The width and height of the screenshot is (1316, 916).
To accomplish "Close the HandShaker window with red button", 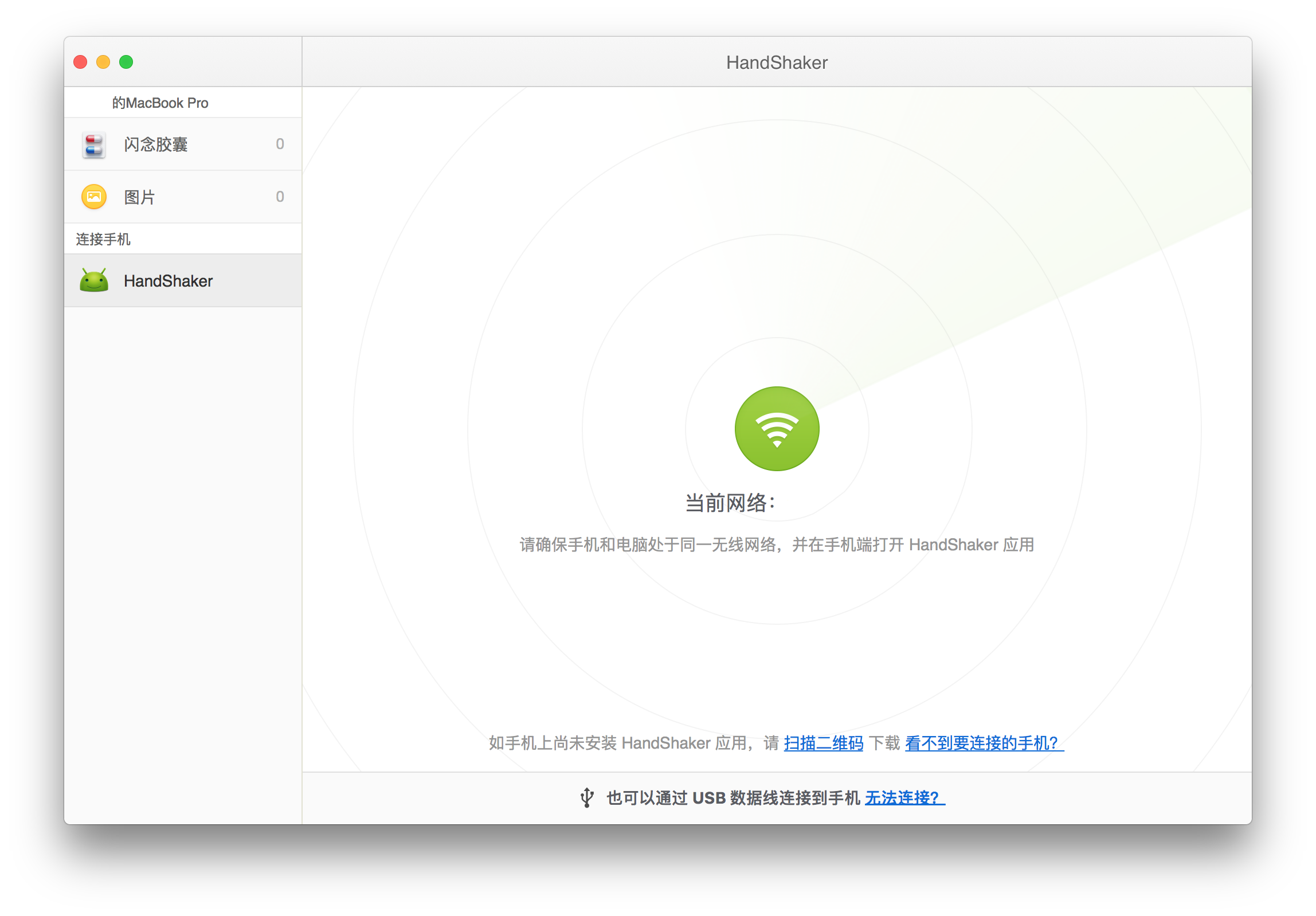I will click(x=80, y=62).
